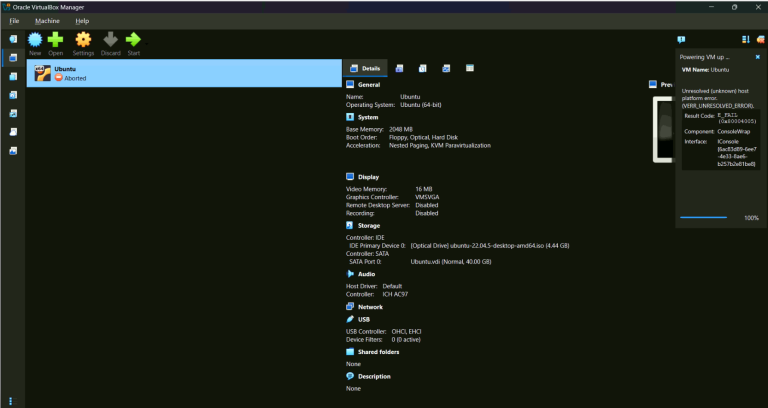Screen dimensions: 768x408
Task: Open the File menu
Action: click(x=14, y=20)
